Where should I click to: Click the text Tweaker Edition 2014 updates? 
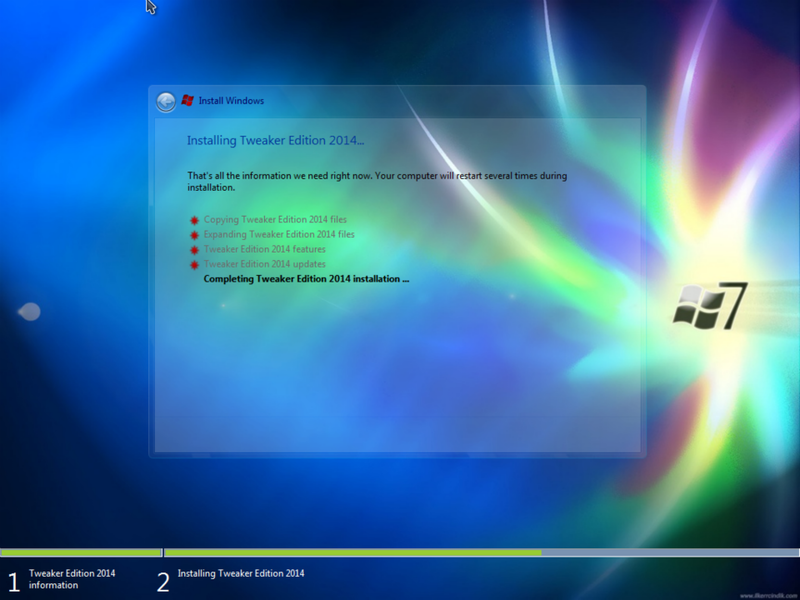264,264
